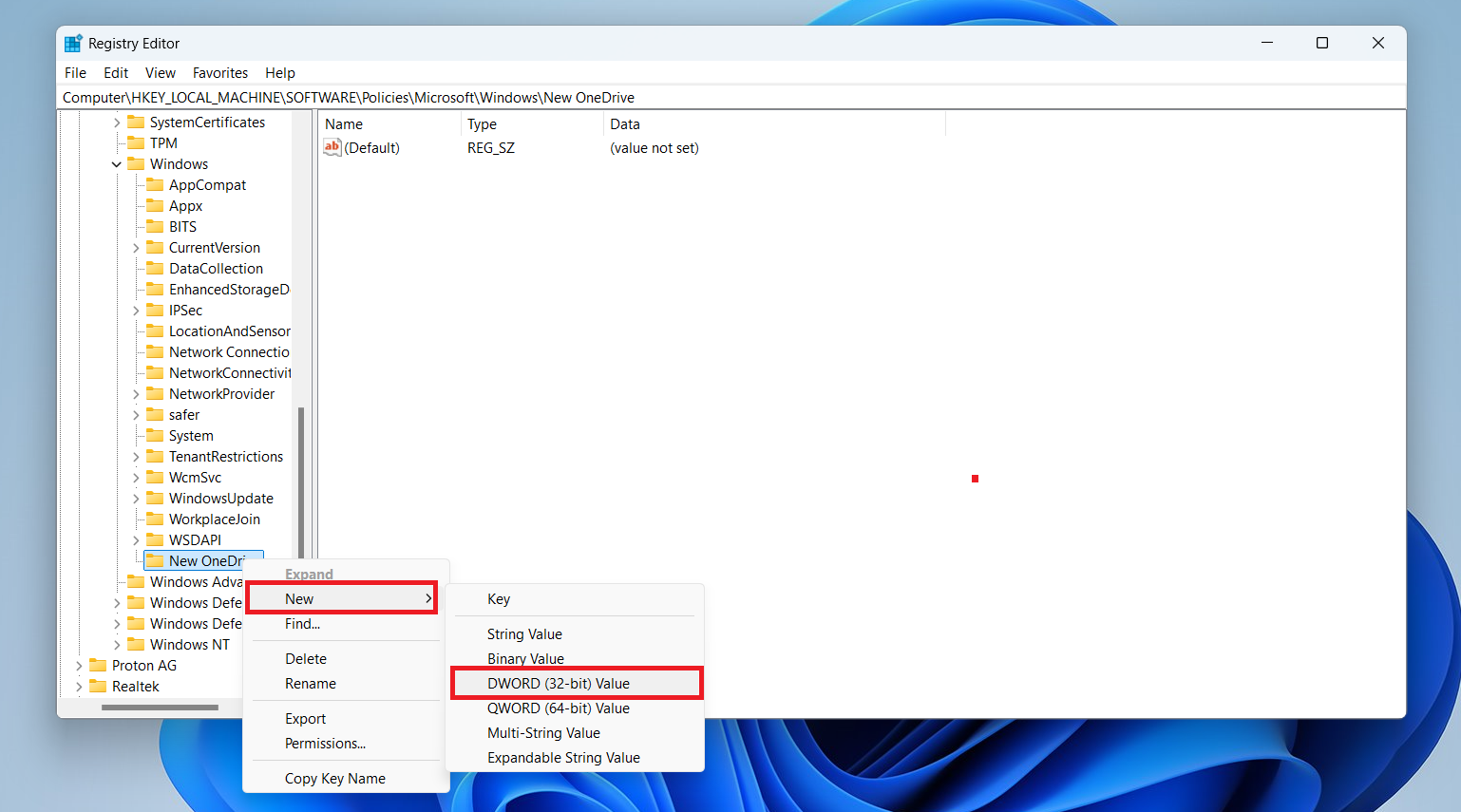
Task: Collapse the Windows key in tree
Action: click(117, 164)
